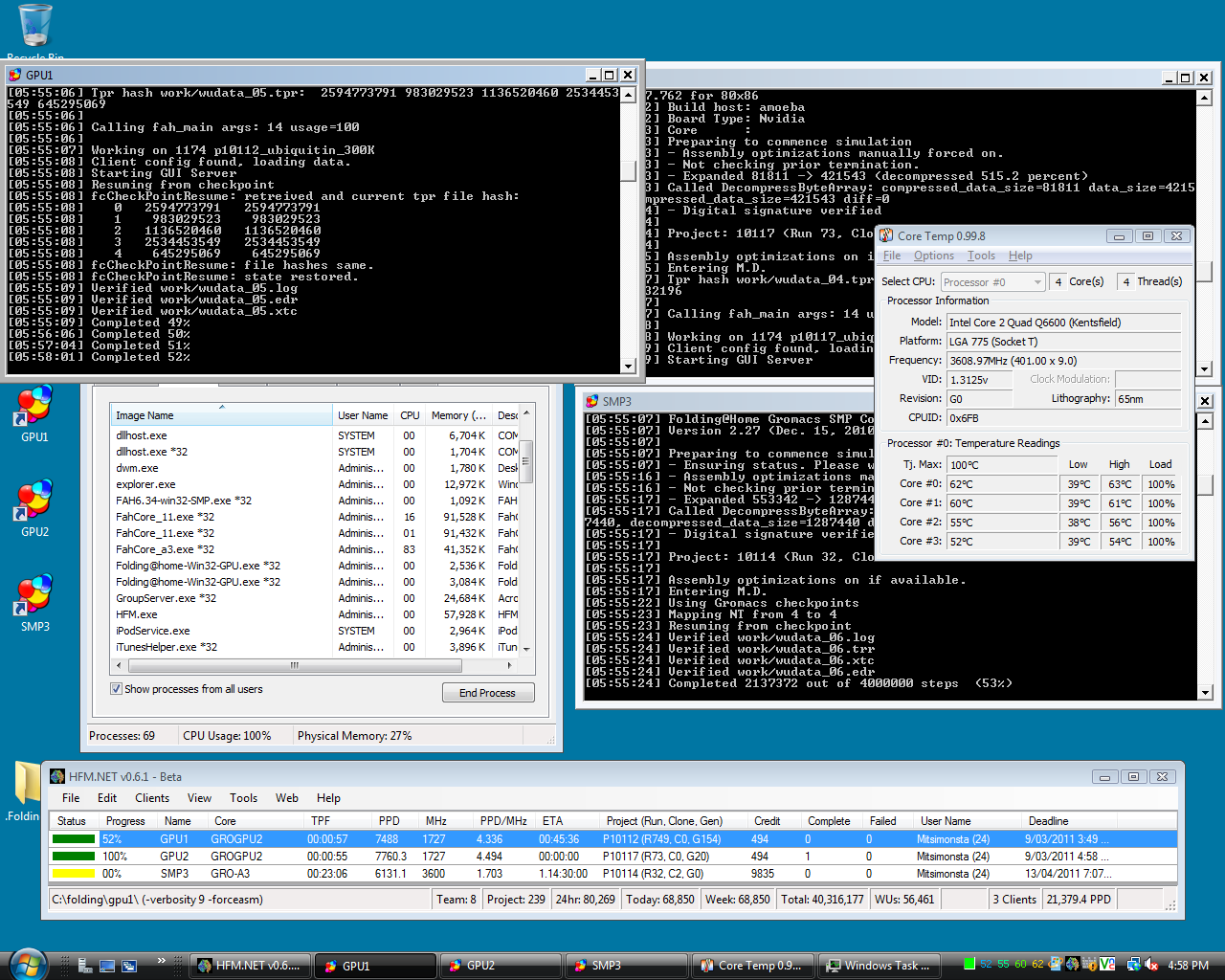Sort Task Manager by Image Name column

(222, 415)
